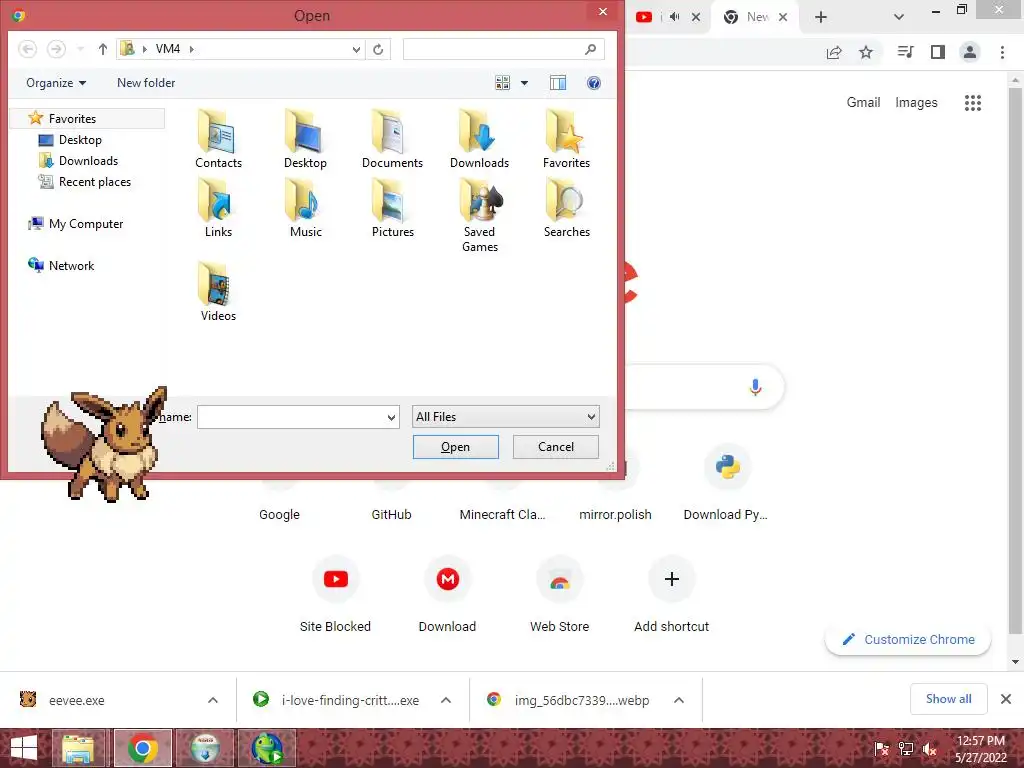Screen dimensions: 1024x768
Task: Open Chrome profile icon
Action: click(970, 52)
